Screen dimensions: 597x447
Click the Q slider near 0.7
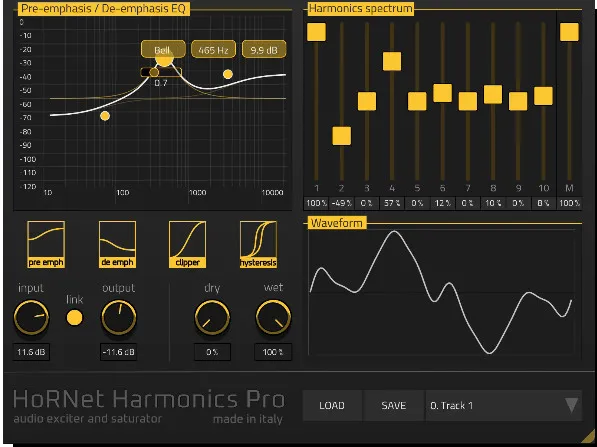click(161, 72)
